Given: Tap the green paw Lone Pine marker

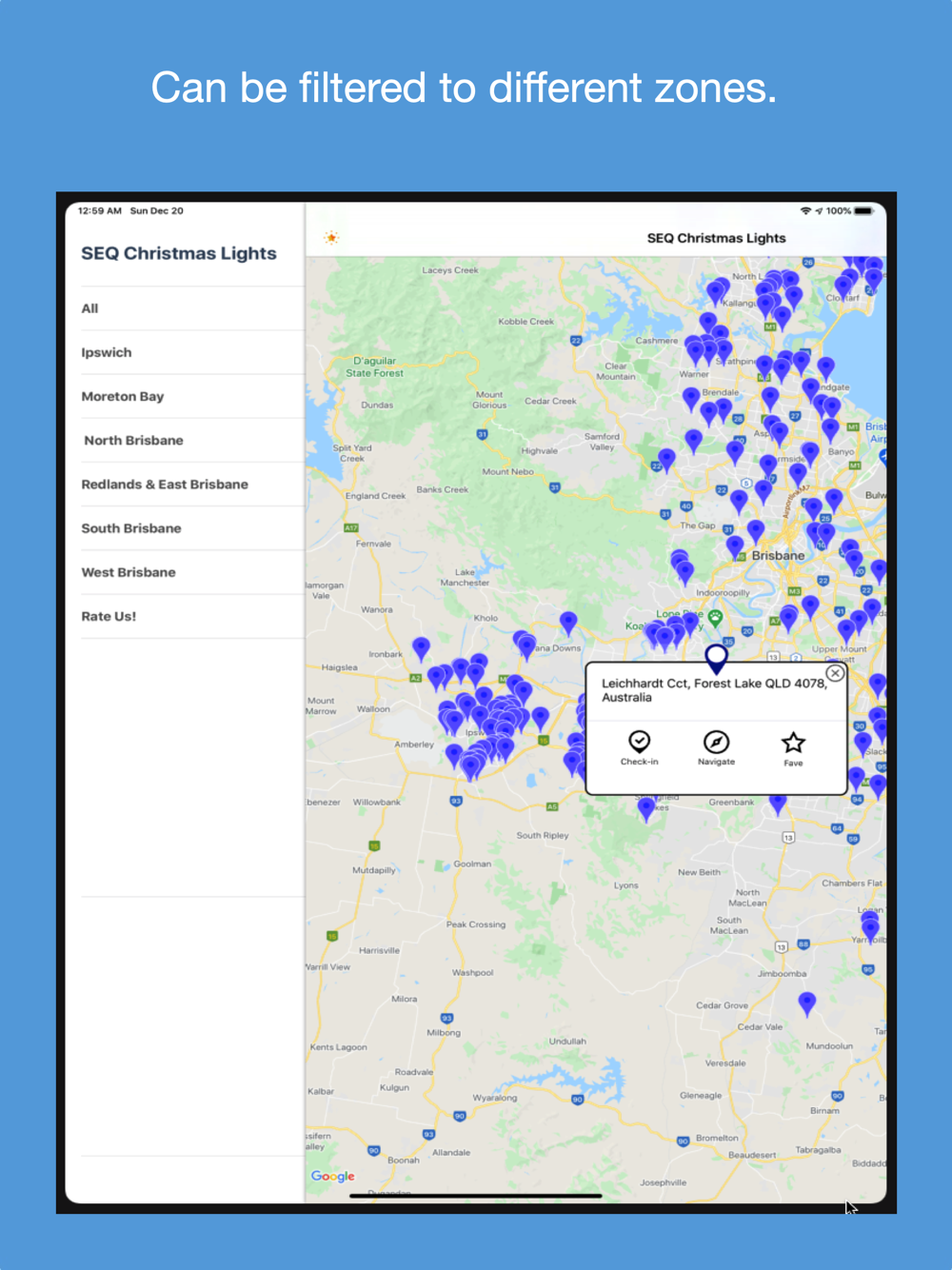Looking at the screenshot, I should click(x=715, y=617).
